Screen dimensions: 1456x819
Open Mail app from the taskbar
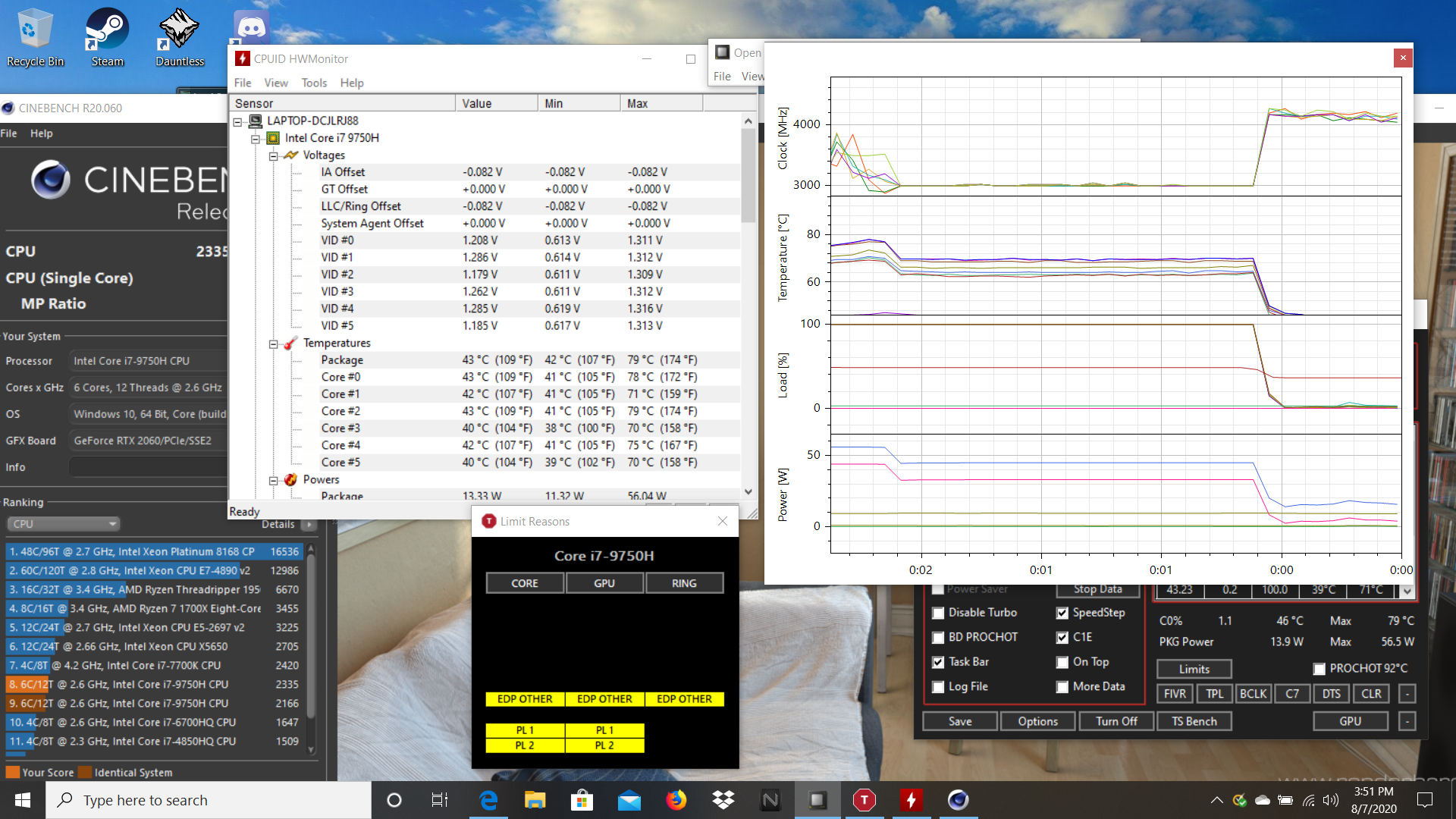tap(629, 800)
